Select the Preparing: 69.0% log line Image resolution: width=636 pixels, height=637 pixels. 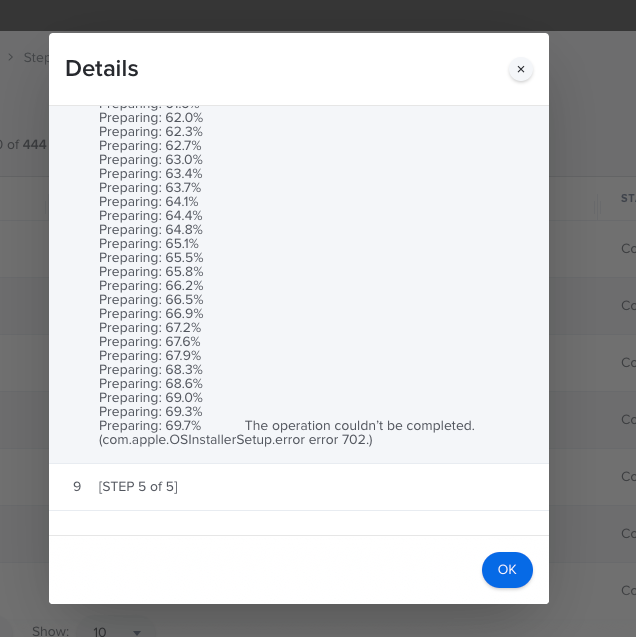pyautogui.click(x=150, y=397)
